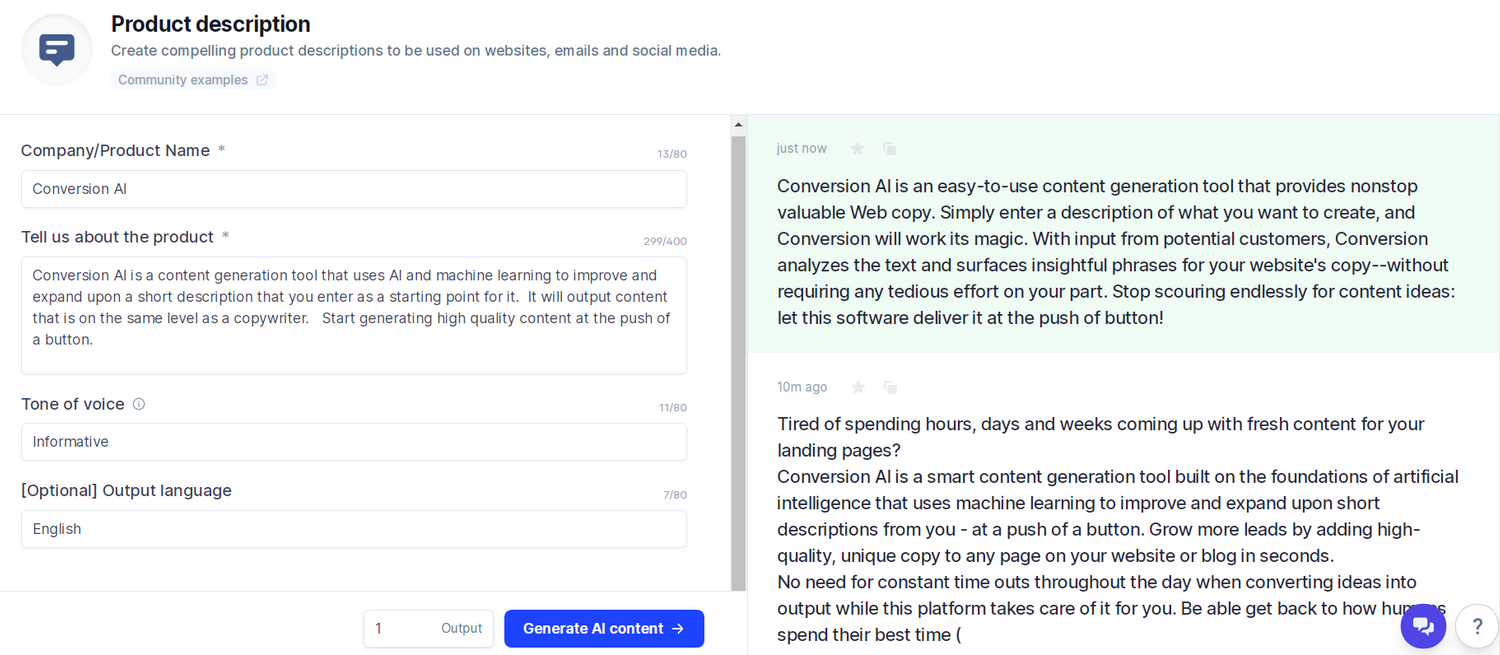Screen dimensions: 1500x655
Task: Click the "10m ago" timestamp label
Action: pos(802,387)
